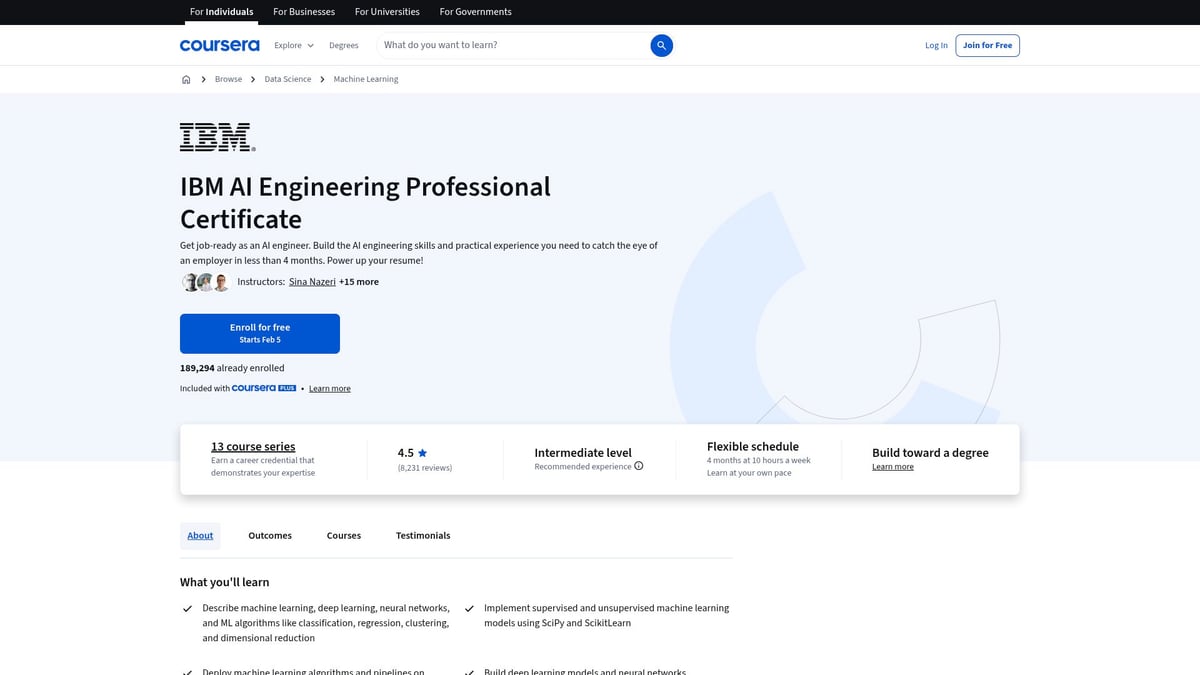The height and width of the screenshot is (675, 1200).
Task: Click the instructor avatars group
Action: click(x=206, y=282)
